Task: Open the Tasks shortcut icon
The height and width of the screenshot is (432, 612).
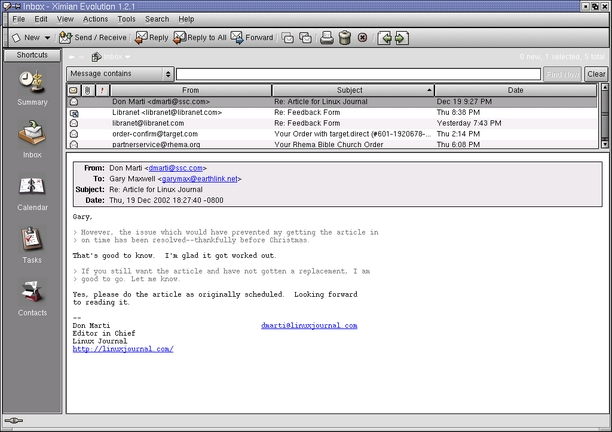Action: click(x=32, y=242)
